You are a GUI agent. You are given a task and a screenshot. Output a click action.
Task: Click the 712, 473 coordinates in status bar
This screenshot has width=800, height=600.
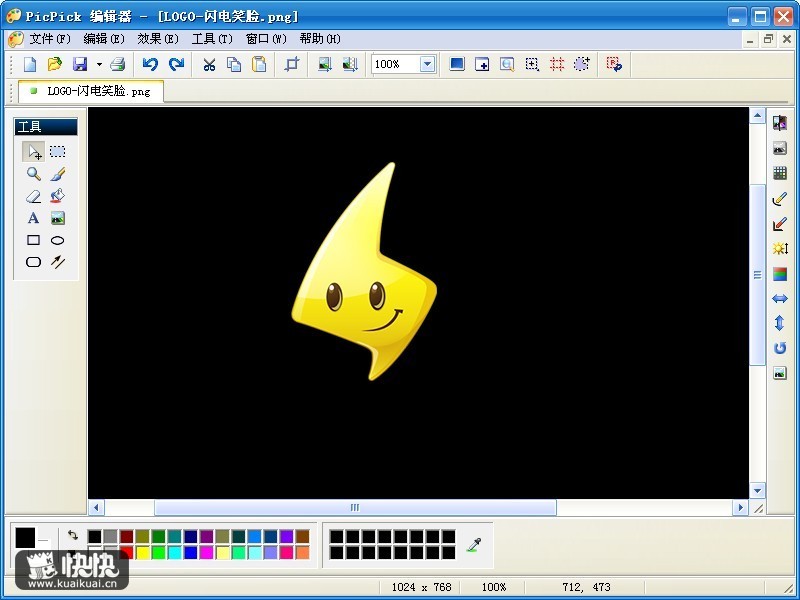586,587
